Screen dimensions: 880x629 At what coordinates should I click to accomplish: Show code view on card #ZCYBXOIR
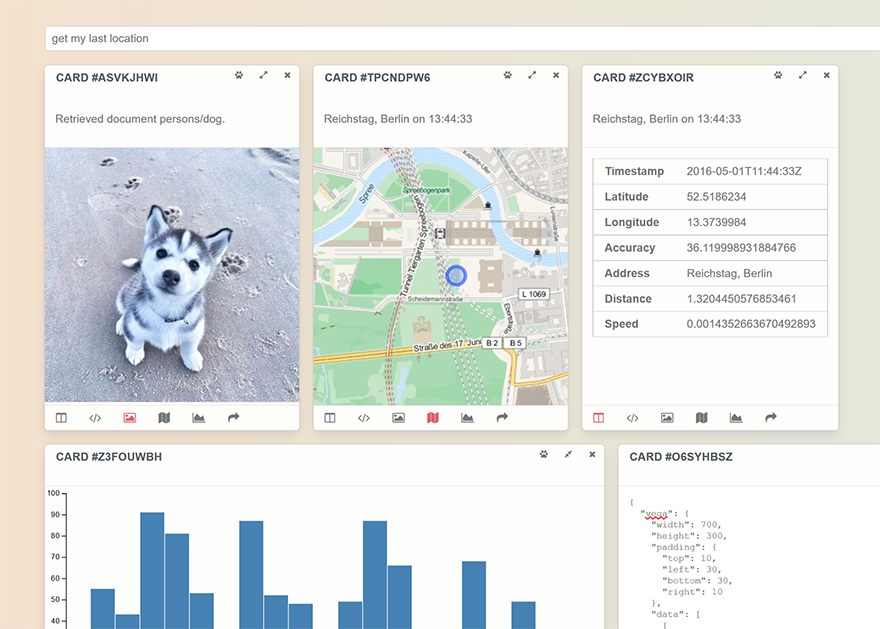(632, 417)
